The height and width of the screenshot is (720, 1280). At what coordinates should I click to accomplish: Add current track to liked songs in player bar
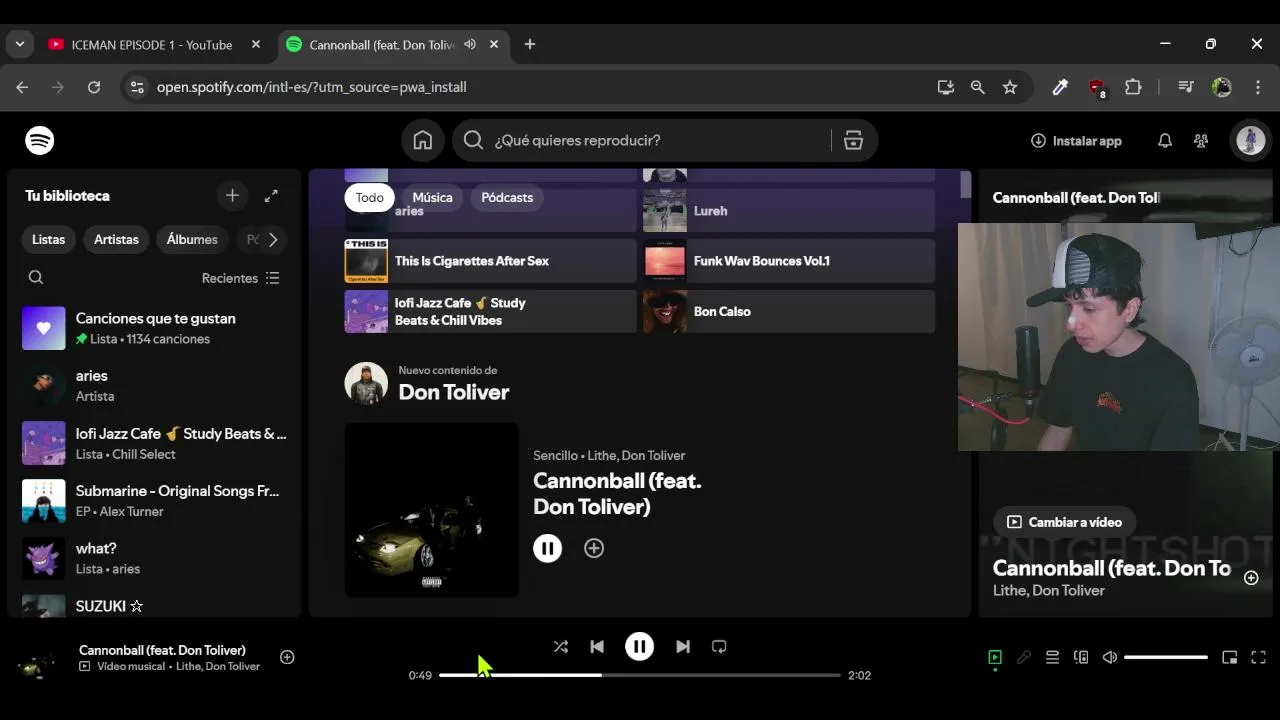[x=287, y=657]
